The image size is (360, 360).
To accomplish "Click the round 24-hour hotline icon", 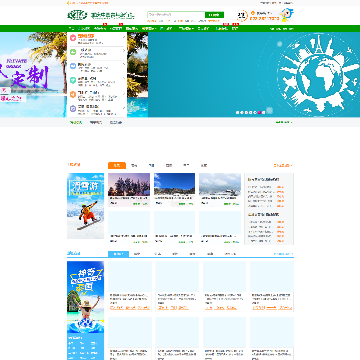I will click(x=242, y=15).
